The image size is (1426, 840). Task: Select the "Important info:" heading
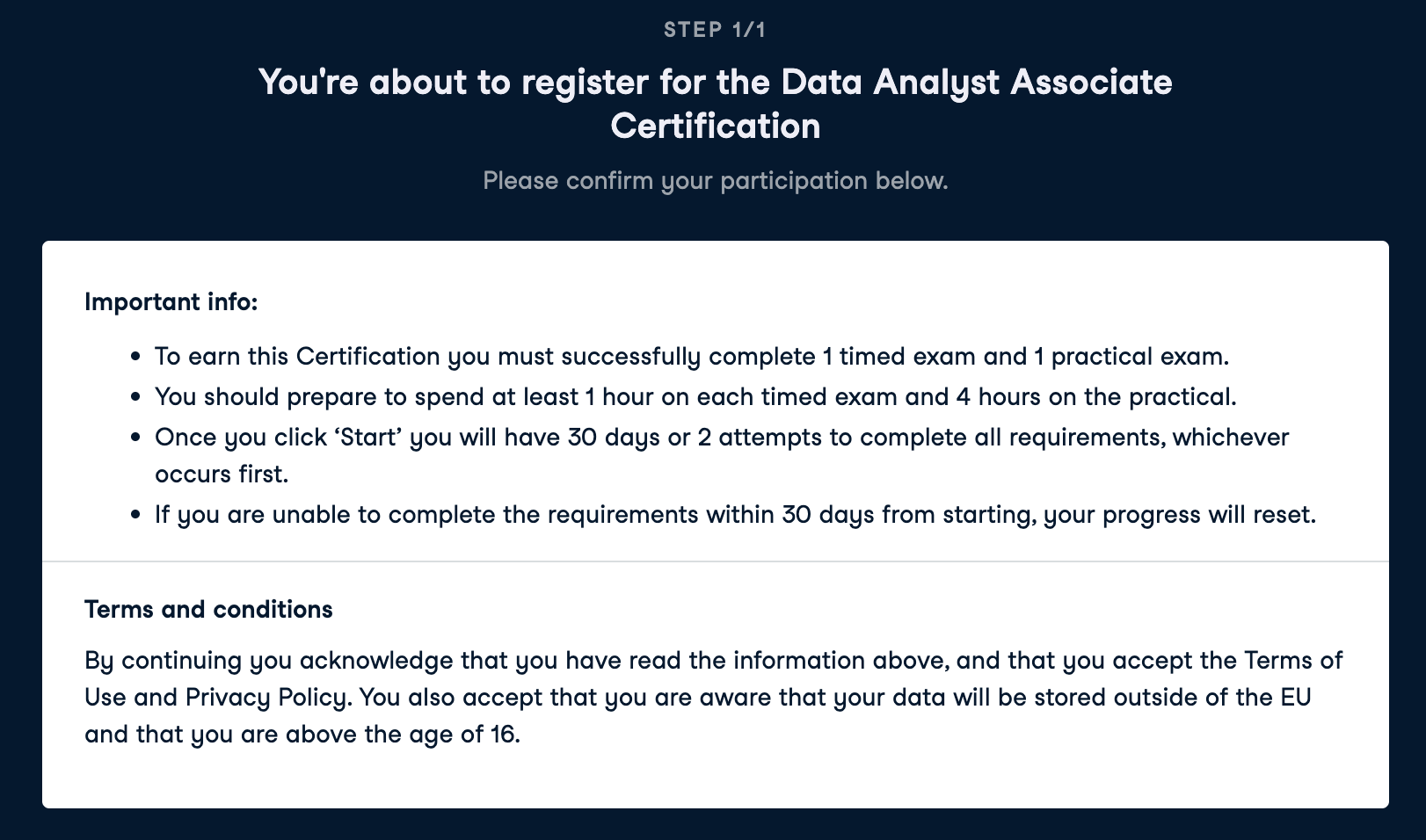(171, 302)
